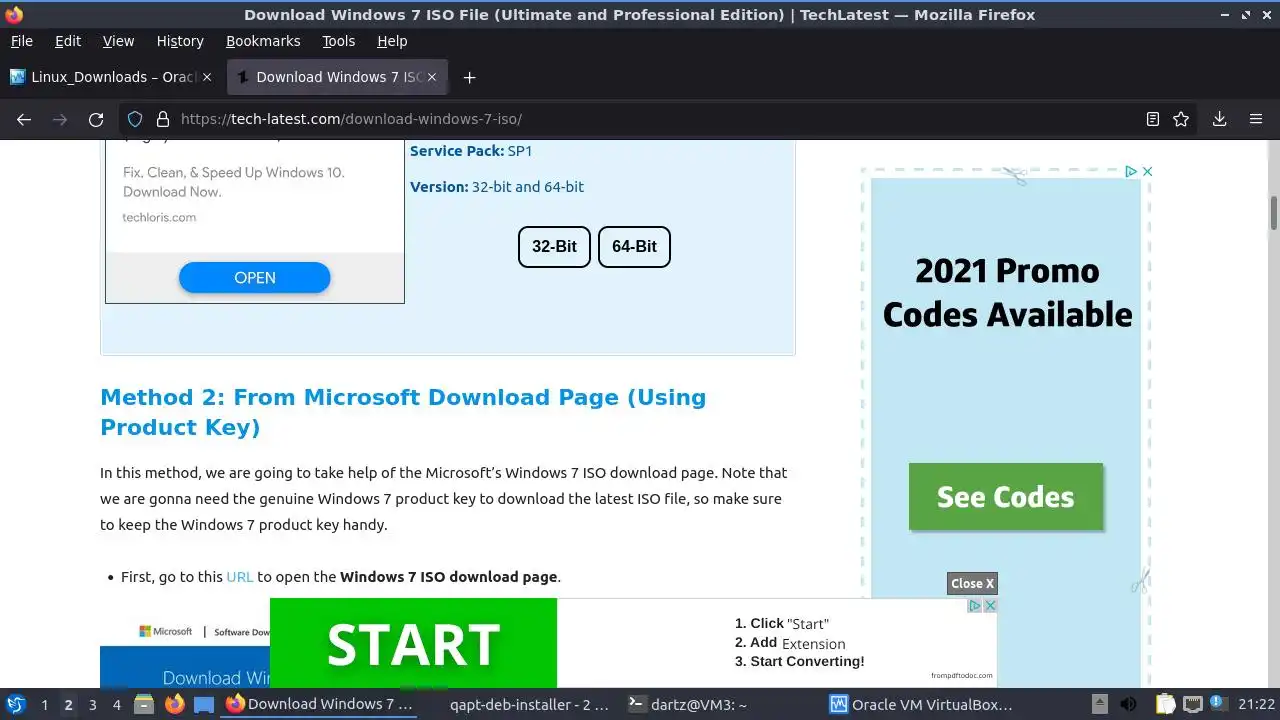Dismiss the bottom banner ad with its X icon
Image resolution: width=1280 pixels, height=720 pixels.
pyautogui.click(x=990, y=606)
